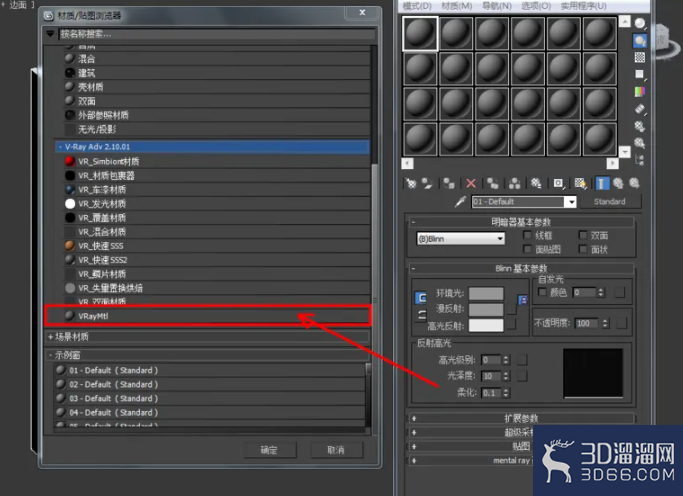Click Go Forward to Sibling icon
Viewport: 683px width, 496px height.
(634, 183)
